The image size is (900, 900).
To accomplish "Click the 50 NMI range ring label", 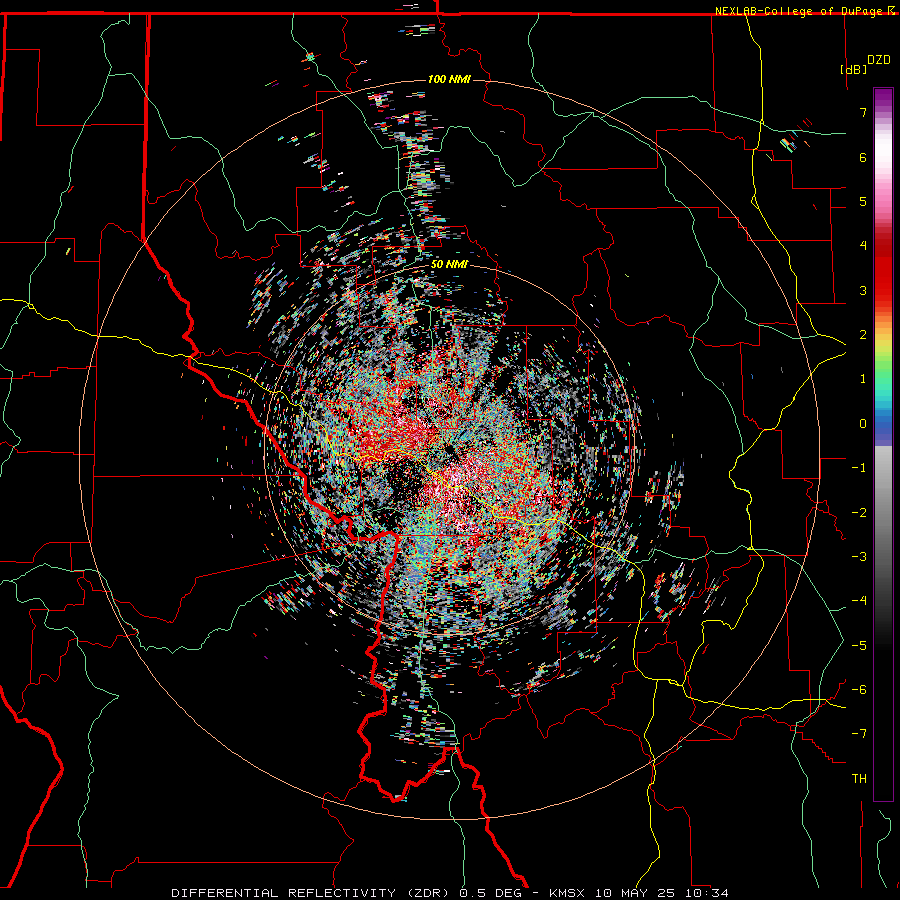I will (x=449, y=265).
